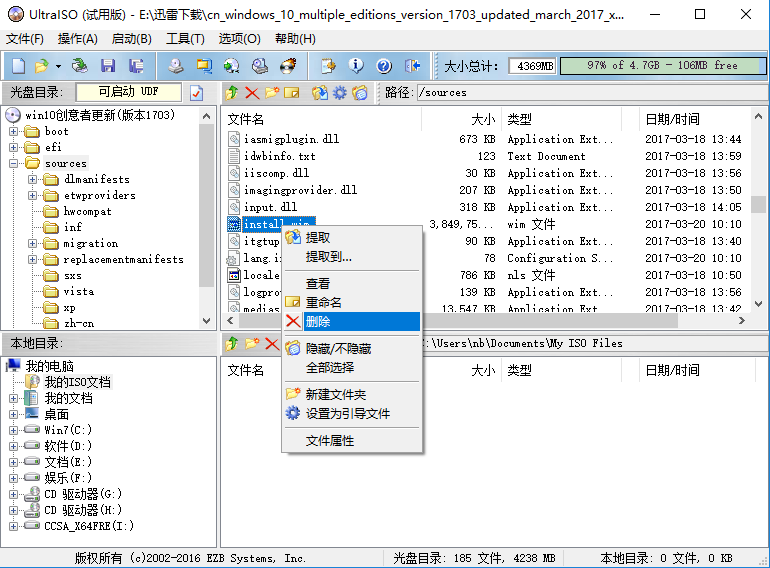Open the dropdown arrow beside Open icon

click(58, 66)
